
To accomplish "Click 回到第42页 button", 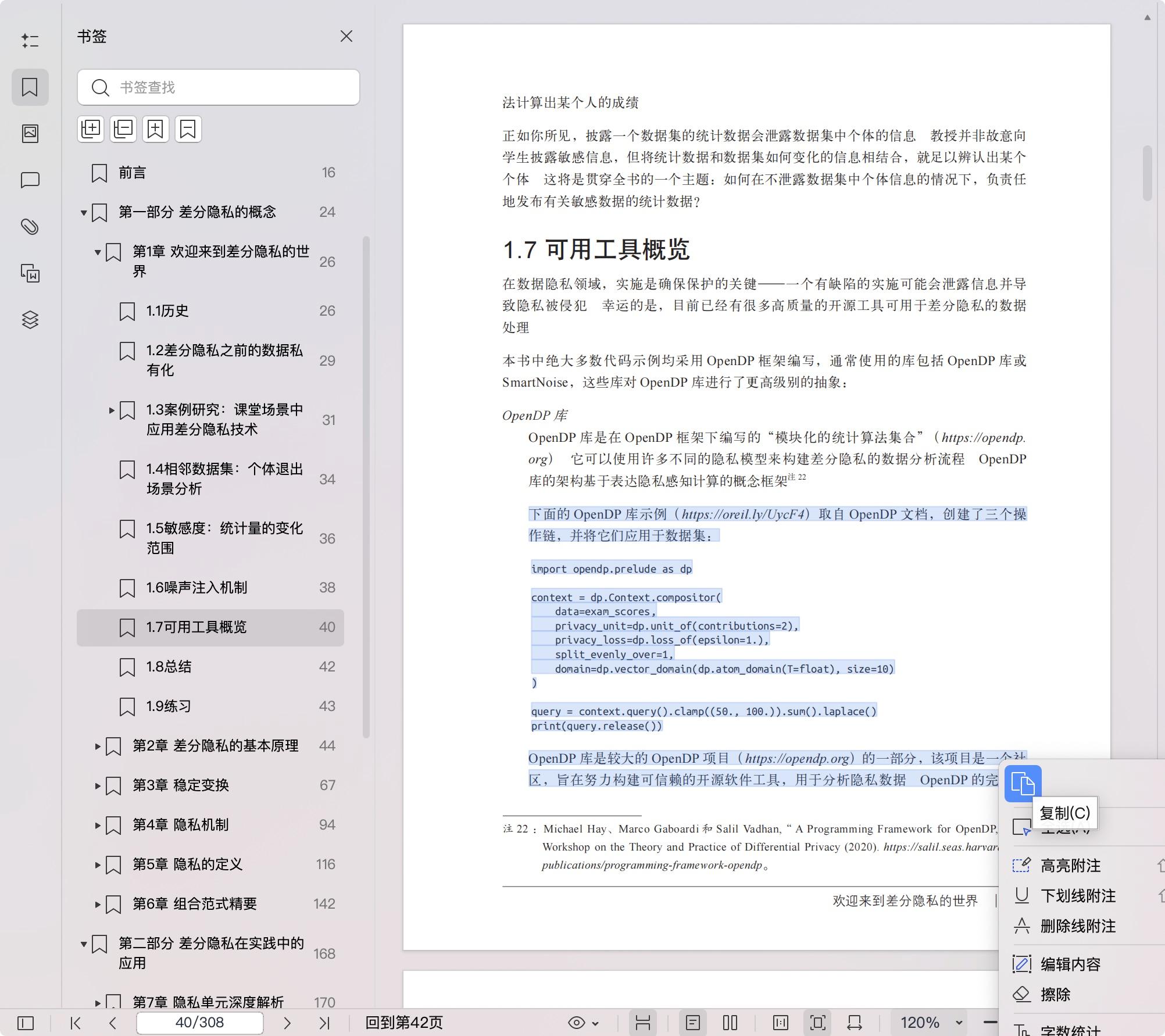I will pos(404,1023).
